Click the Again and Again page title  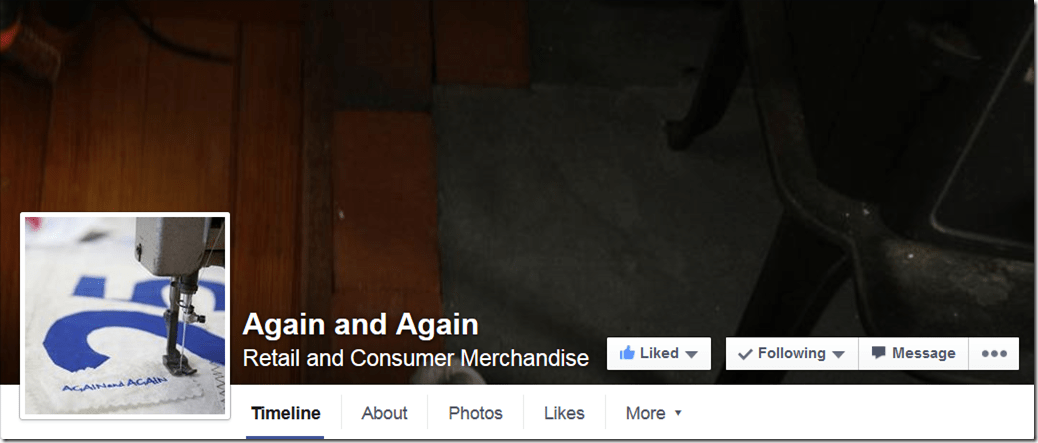click(360, 324)
